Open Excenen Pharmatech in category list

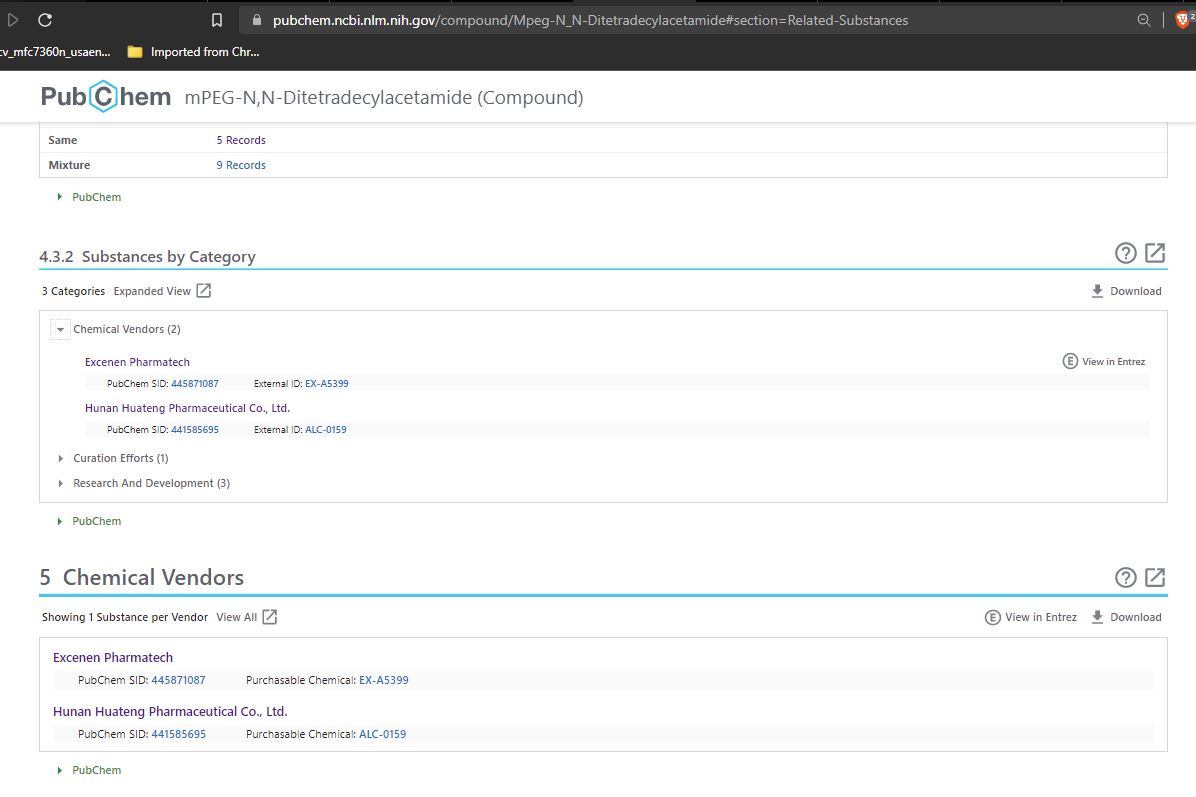(x=137, y=362)
